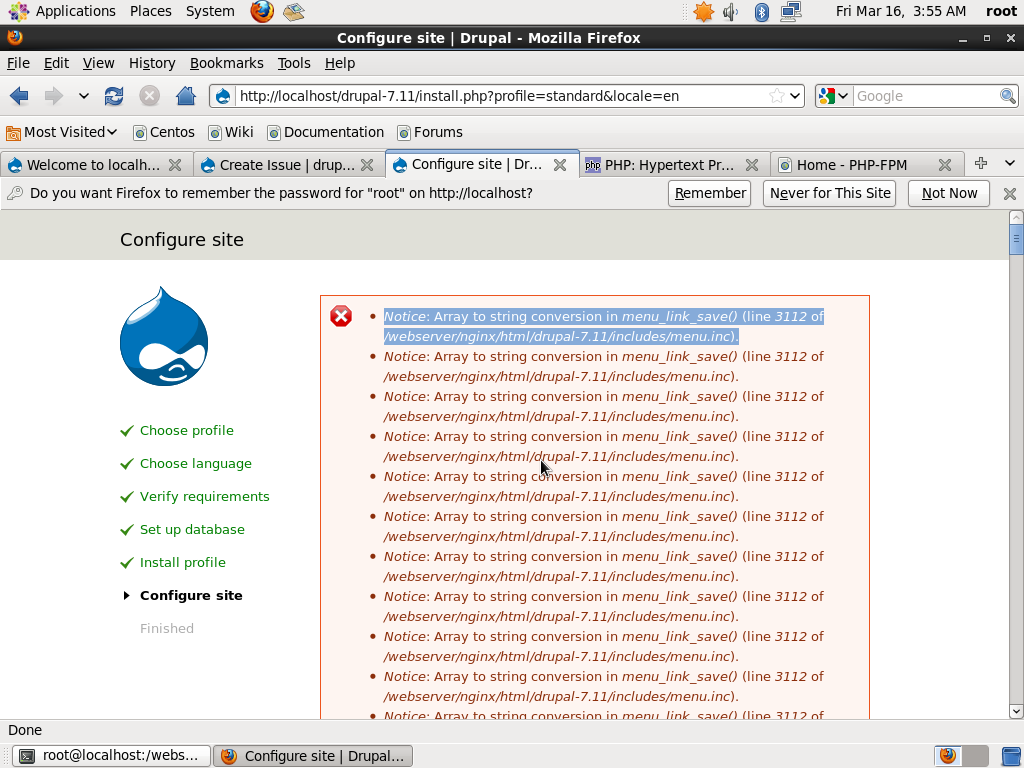This screenshot has height=768, width=1024.
Task: Dismiss the password notification bar
Action: (1009, 193)
